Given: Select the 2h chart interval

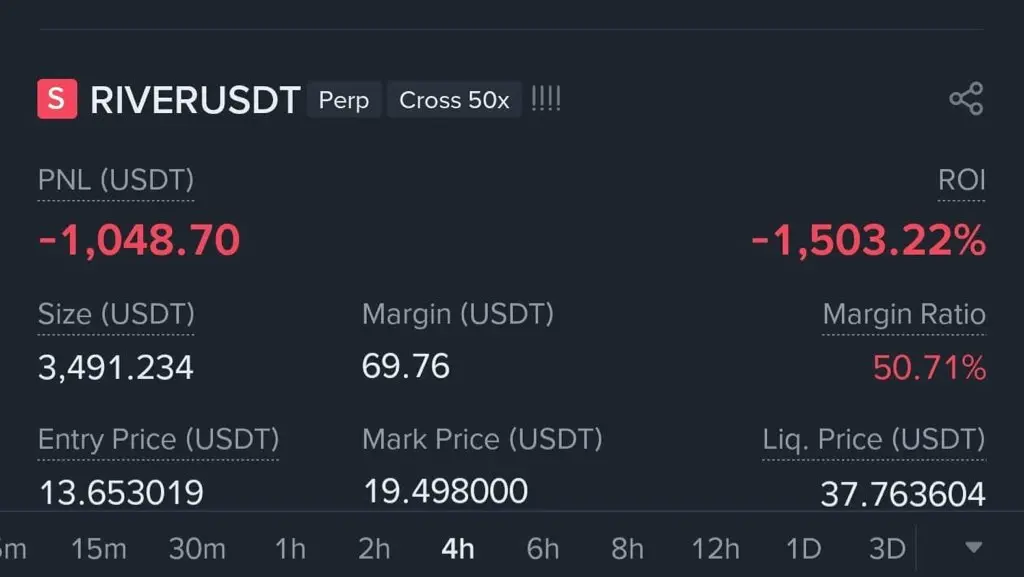Looking at the screenshot, I should click(374, 549).
